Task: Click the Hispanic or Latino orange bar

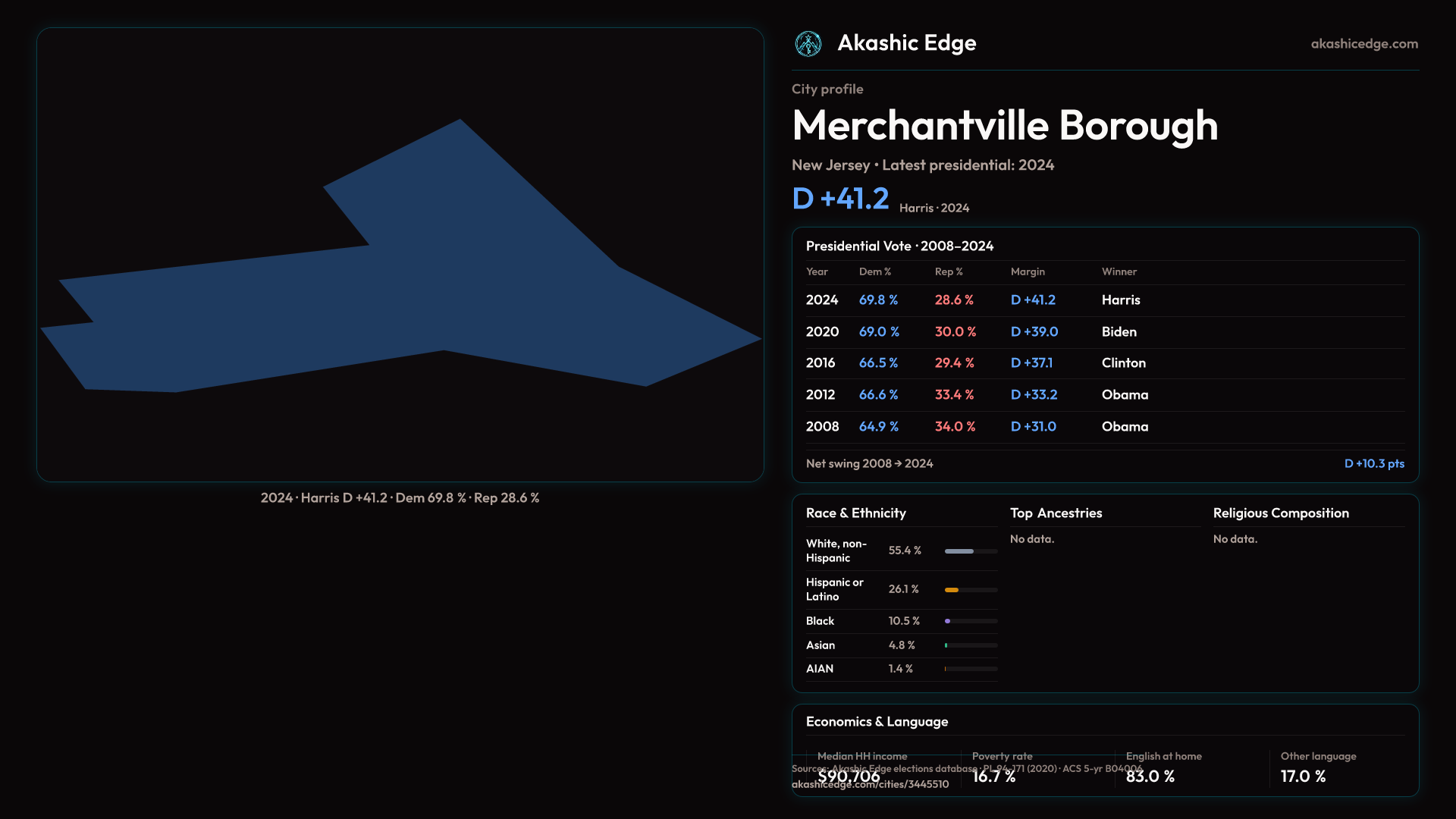Action: pos(952,590)
